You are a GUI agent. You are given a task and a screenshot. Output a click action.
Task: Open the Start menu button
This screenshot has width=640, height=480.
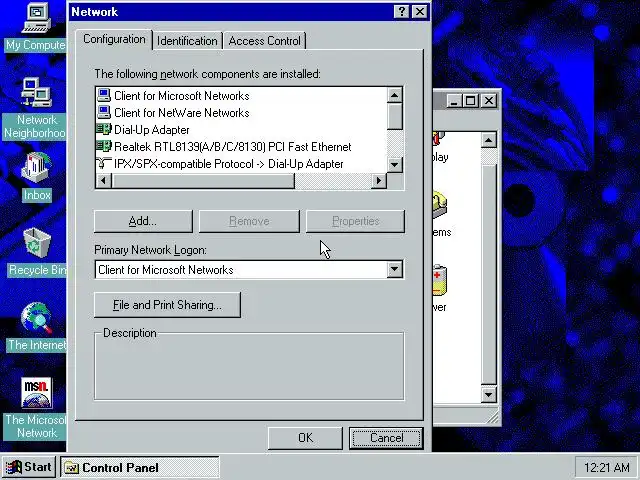click(x=29, y=467)
